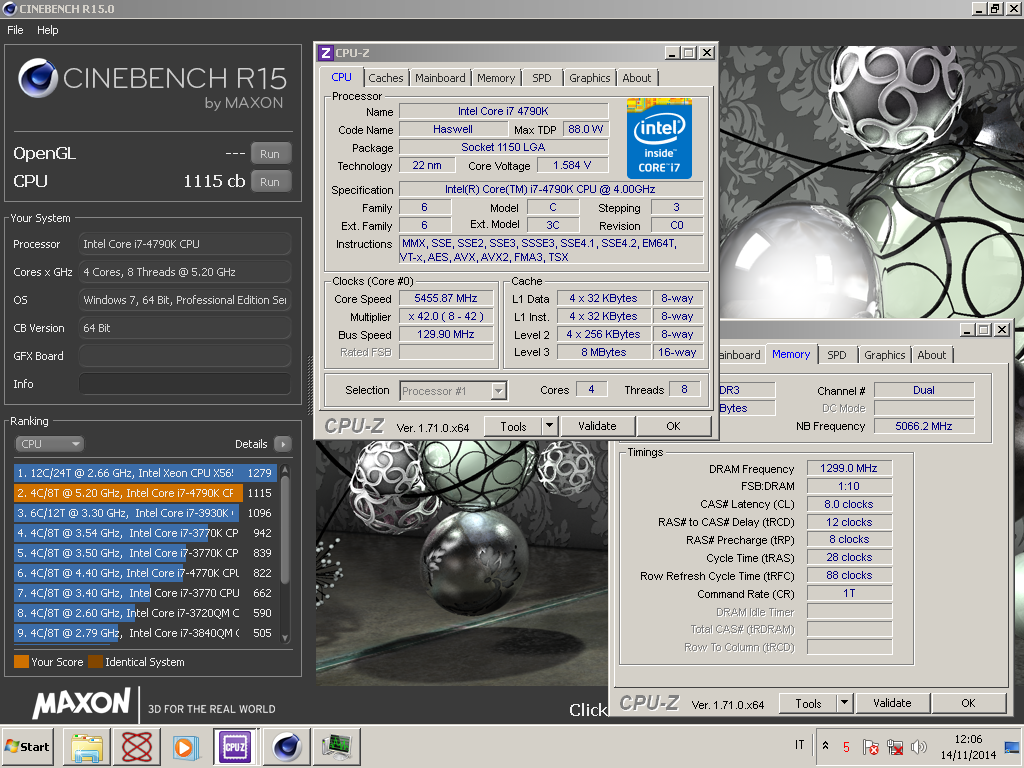The image size is (1024, 768).
Task: Select CPU tab in front CPU-Z
Action: [341, 76]
